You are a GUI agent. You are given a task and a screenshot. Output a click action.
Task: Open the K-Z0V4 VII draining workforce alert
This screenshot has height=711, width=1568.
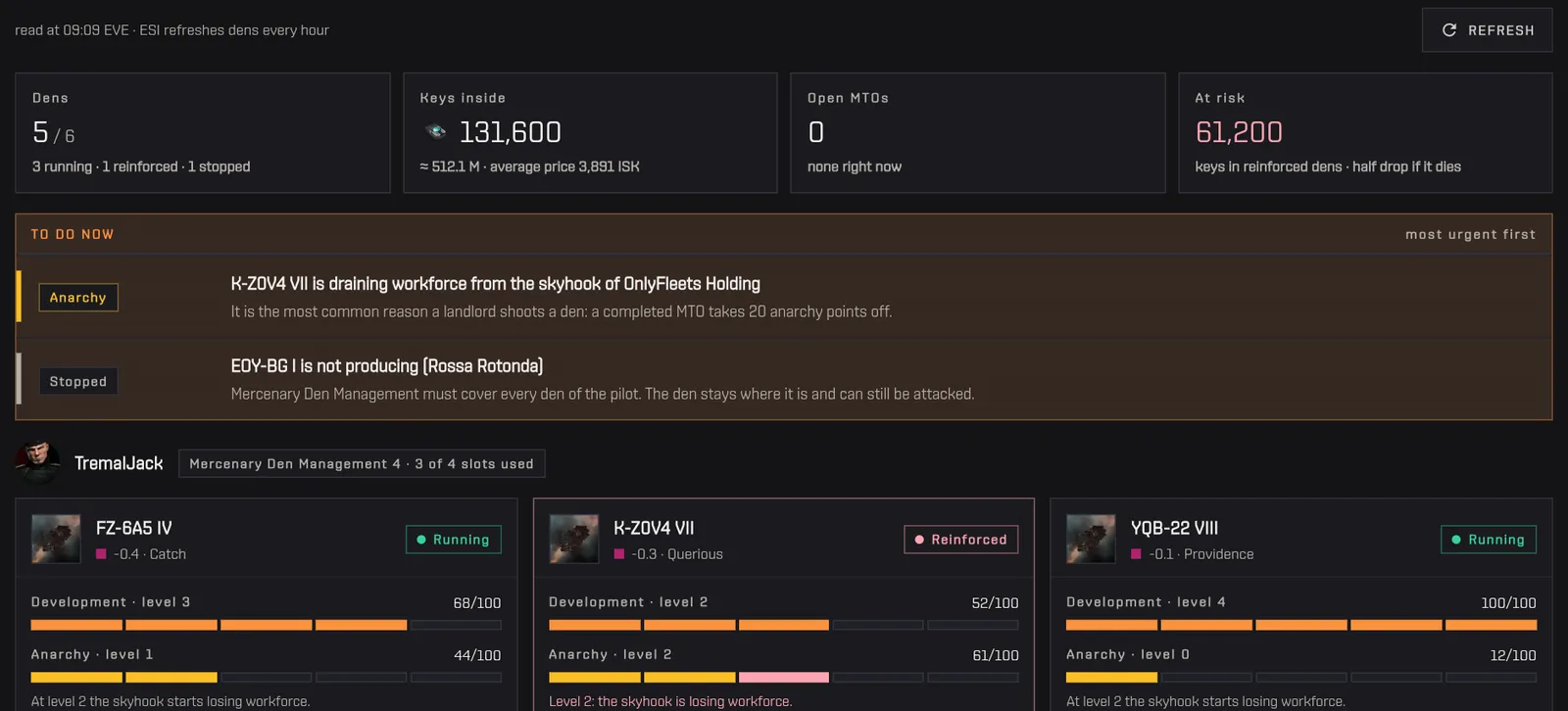tap(784, 297)
